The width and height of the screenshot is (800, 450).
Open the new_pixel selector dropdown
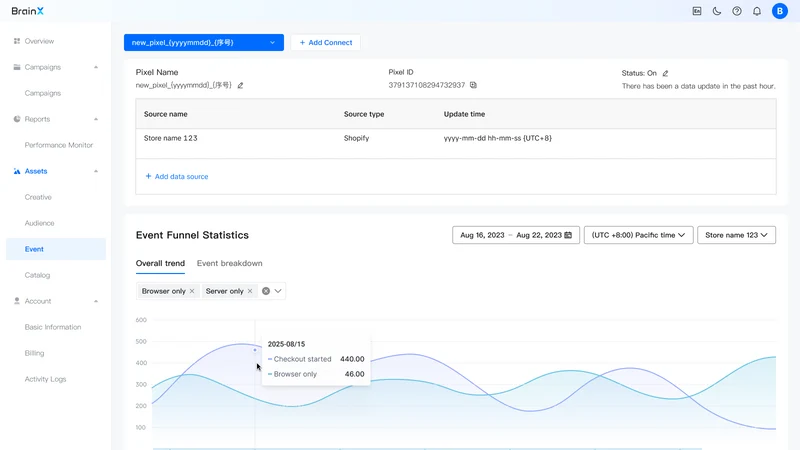[x=204, y=42]
